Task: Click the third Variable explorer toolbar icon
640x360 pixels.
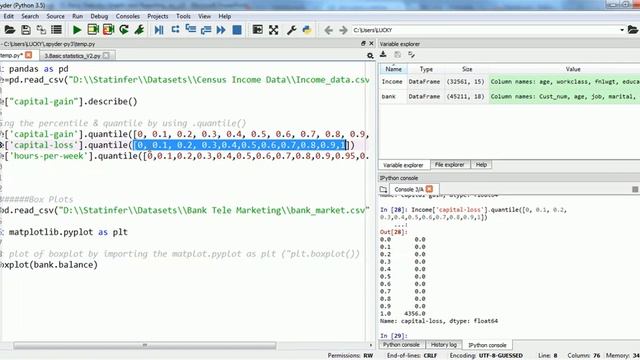Action: [x=411, y=55]
